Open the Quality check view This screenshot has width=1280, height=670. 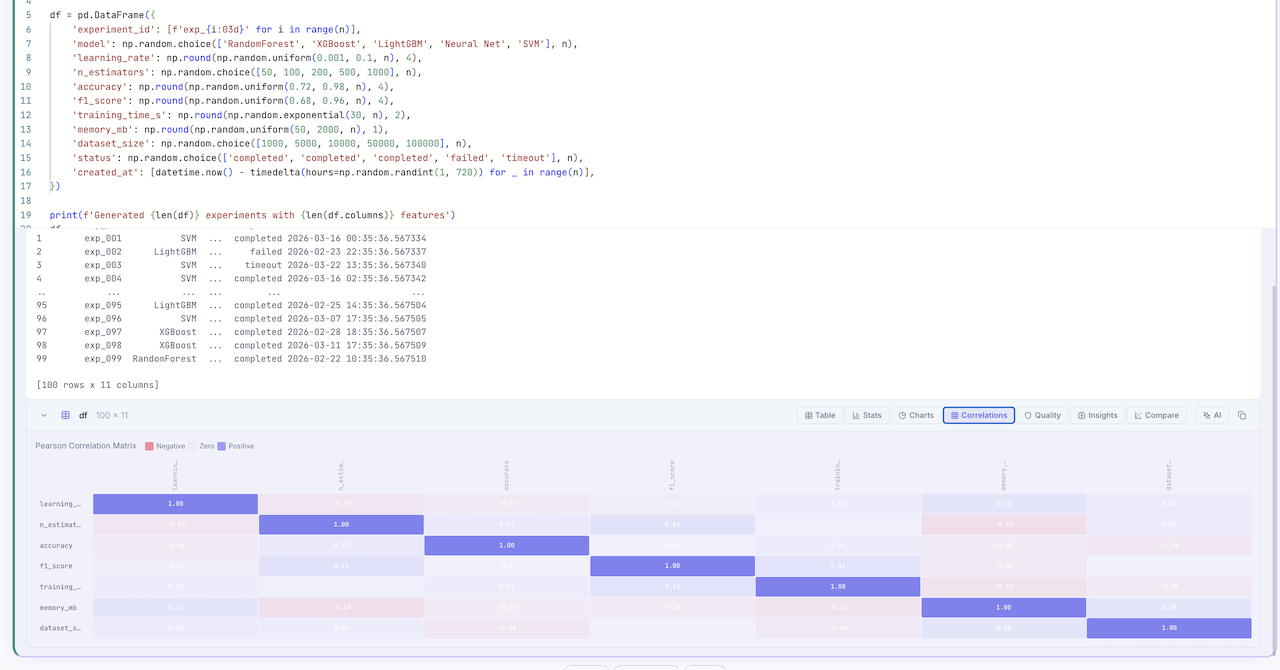pyautogui.click(x=1042, y=415)
